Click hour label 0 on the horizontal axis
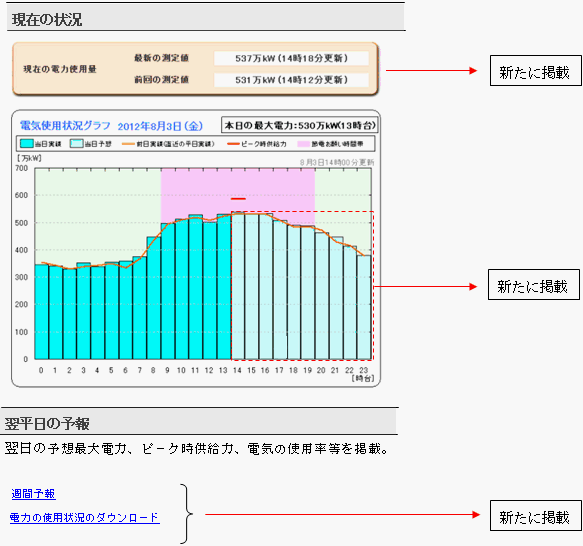The height and width of the screenshot is (546, 583). (41, 370)
